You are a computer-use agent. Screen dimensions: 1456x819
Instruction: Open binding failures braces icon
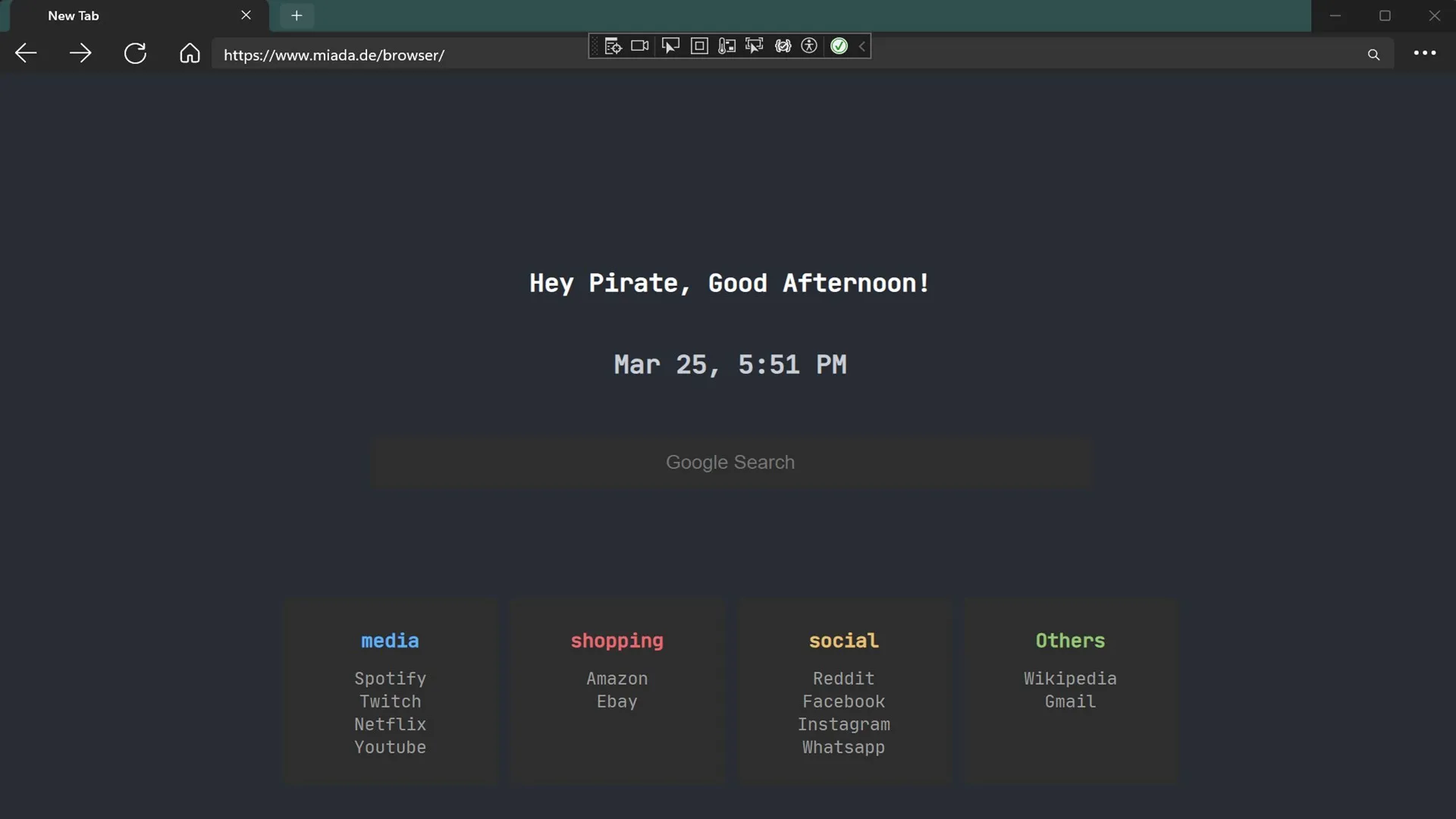coord(783,46)
